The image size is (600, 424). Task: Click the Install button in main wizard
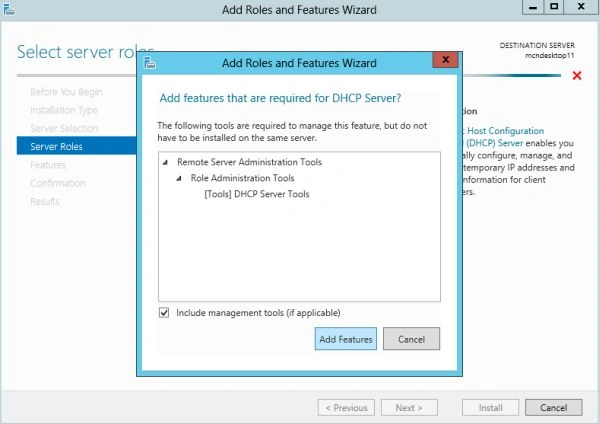click(x=490, y=408)
